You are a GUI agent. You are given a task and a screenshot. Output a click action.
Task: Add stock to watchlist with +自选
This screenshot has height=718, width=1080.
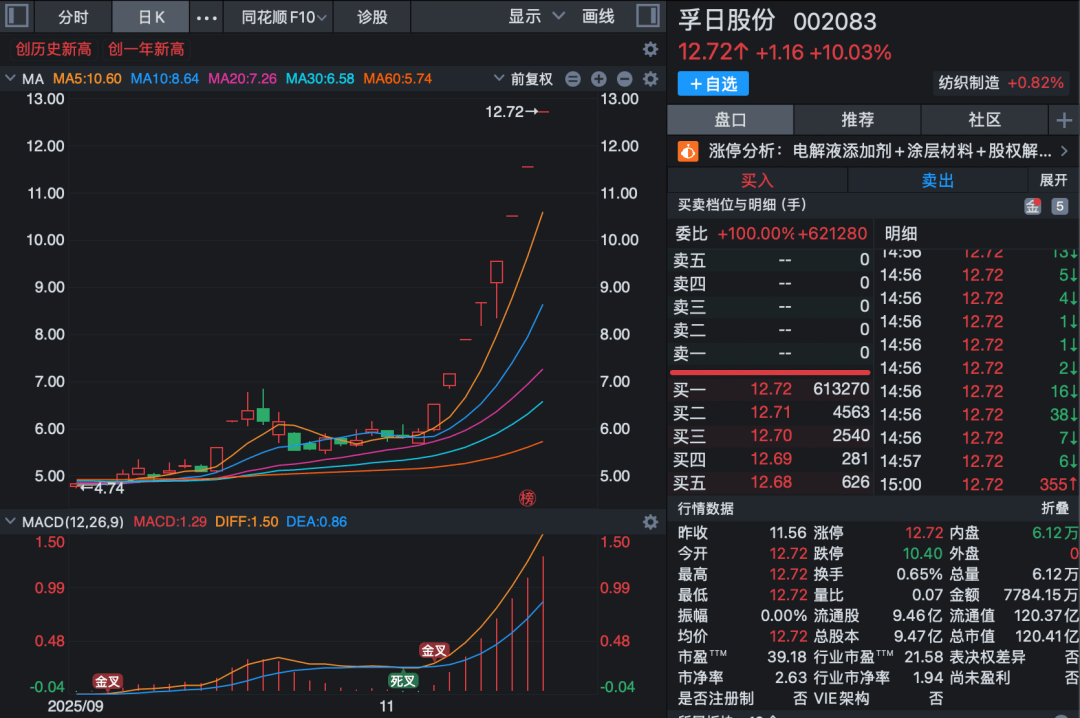[713, 84]
